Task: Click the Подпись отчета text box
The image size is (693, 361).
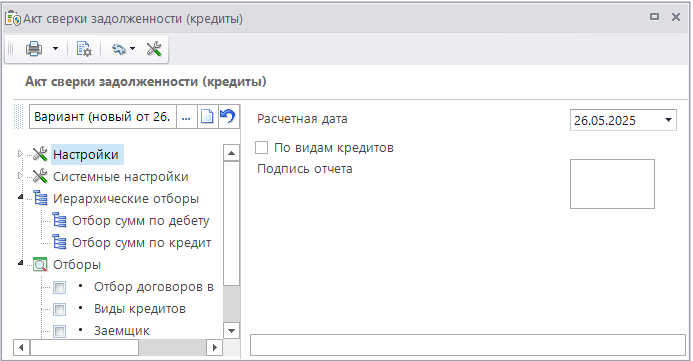Action: click(x=612, y=184)
